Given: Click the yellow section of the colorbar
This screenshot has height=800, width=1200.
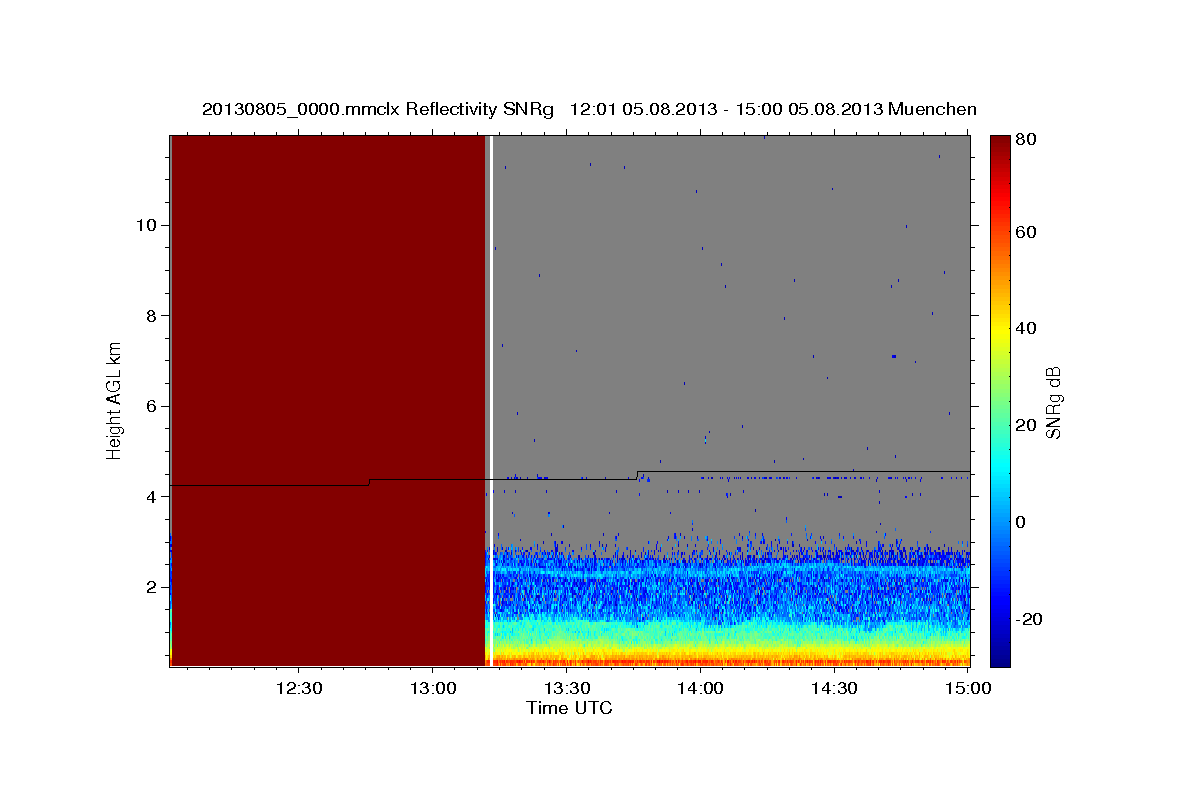Looking at the screenshot, I should 1000,328.
